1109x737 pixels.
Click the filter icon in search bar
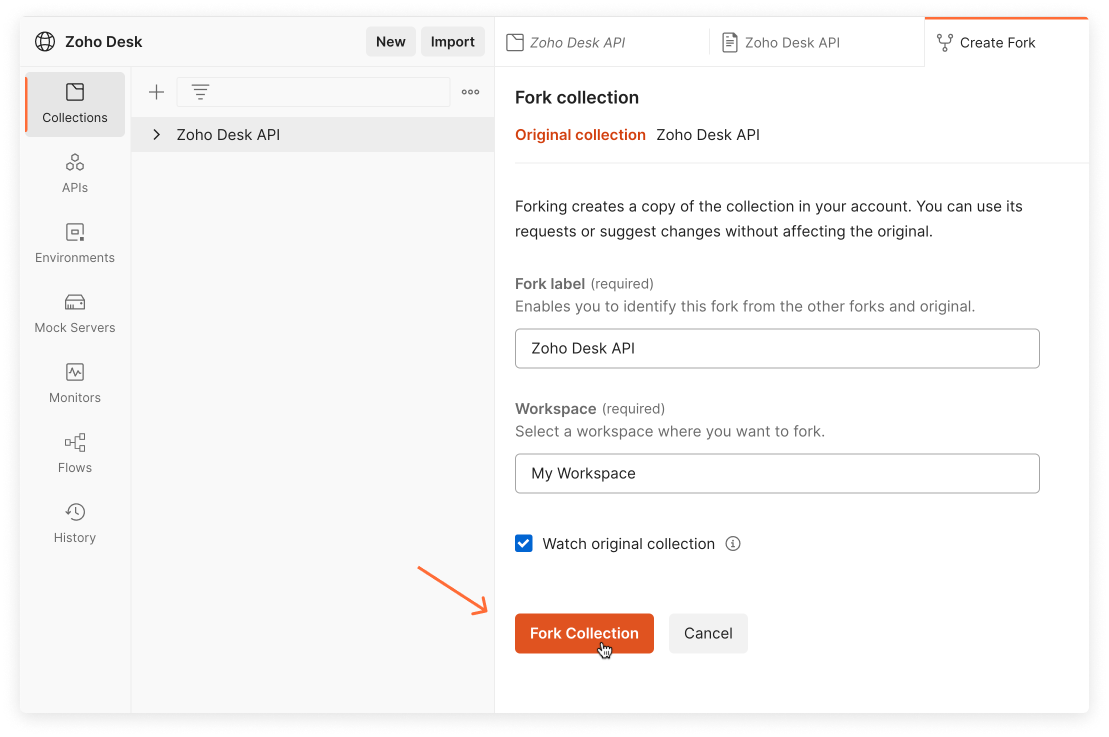tap(201, 92)
